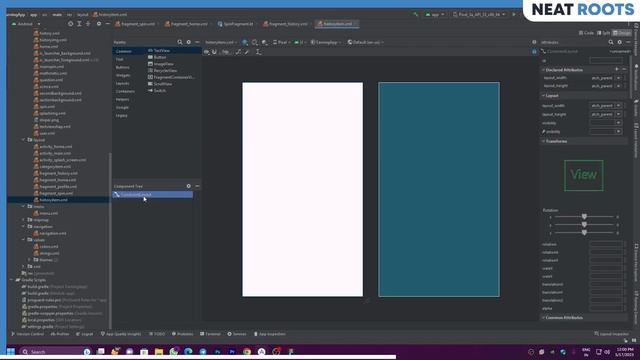Open declared layout_width value dropdown
Viewport: 640px width, 360px height.
619,78
